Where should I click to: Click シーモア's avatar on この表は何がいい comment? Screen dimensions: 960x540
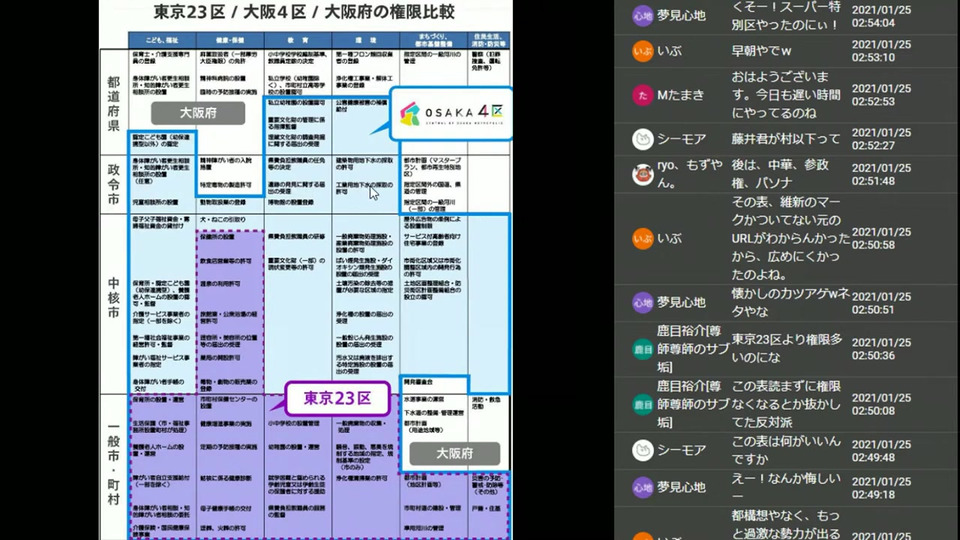[642, 451]
